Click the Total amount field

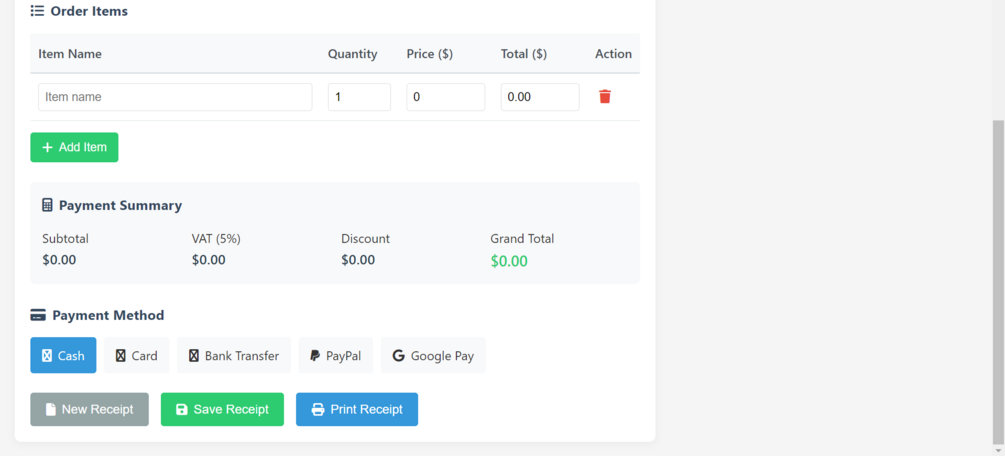pos(539,97)
